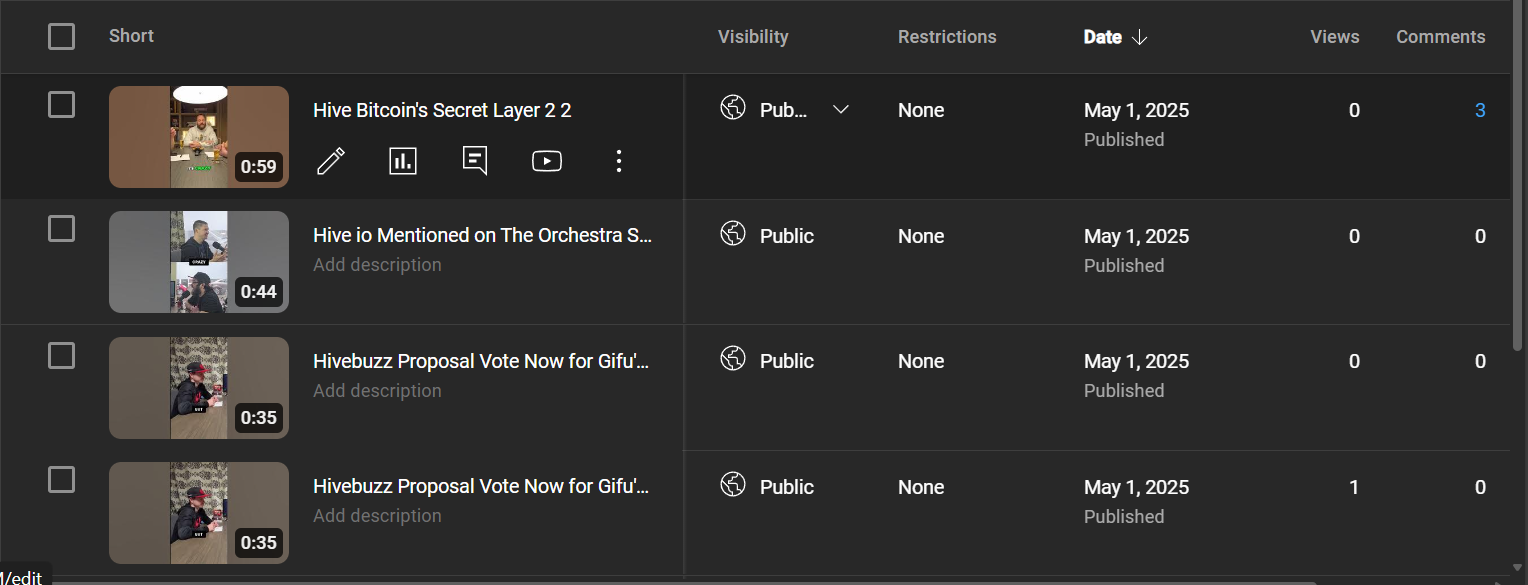Open Hive io Mentioned on The Orchestra title
This screenshot has height=585, width=1528.
click(x=483, y=236)
